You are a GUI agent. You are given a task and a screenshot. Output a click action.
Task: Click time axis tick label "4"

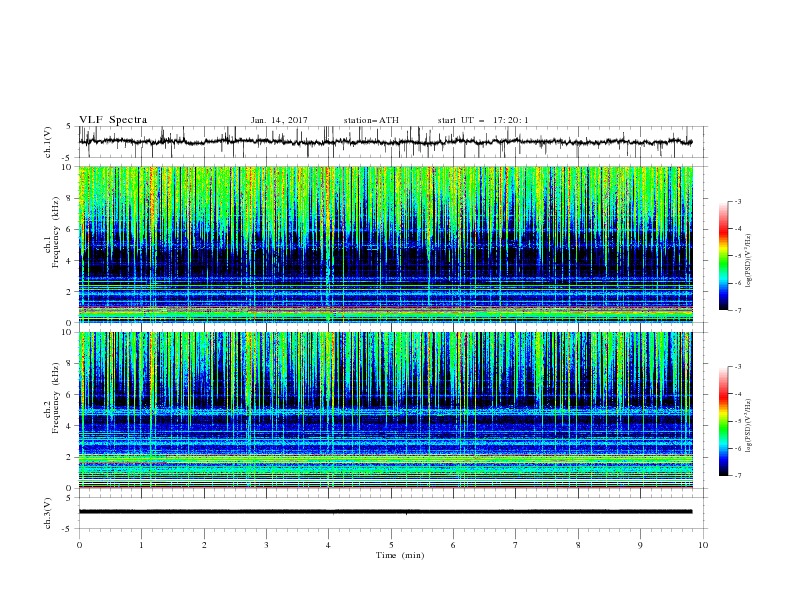[328, 545]
